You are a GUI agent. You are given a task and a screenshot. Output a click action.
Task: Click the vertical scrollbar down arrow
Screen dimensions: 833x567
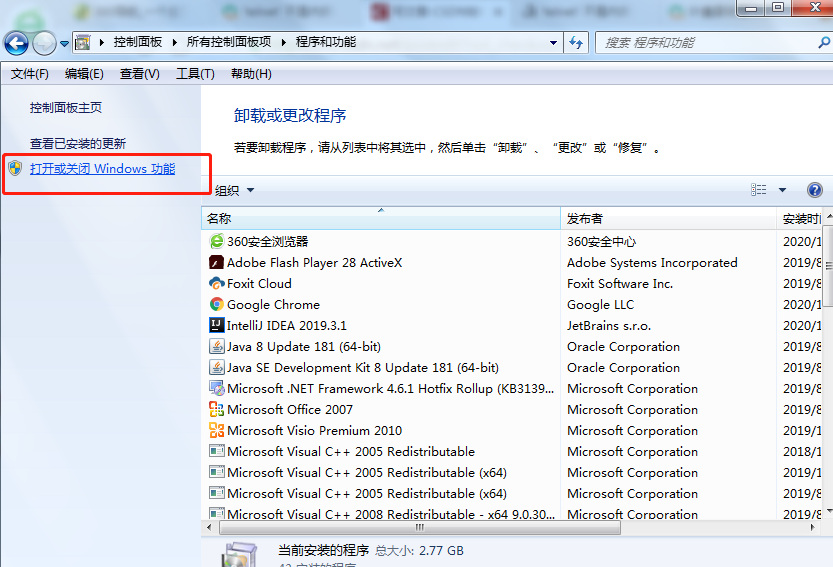point(829,512)
